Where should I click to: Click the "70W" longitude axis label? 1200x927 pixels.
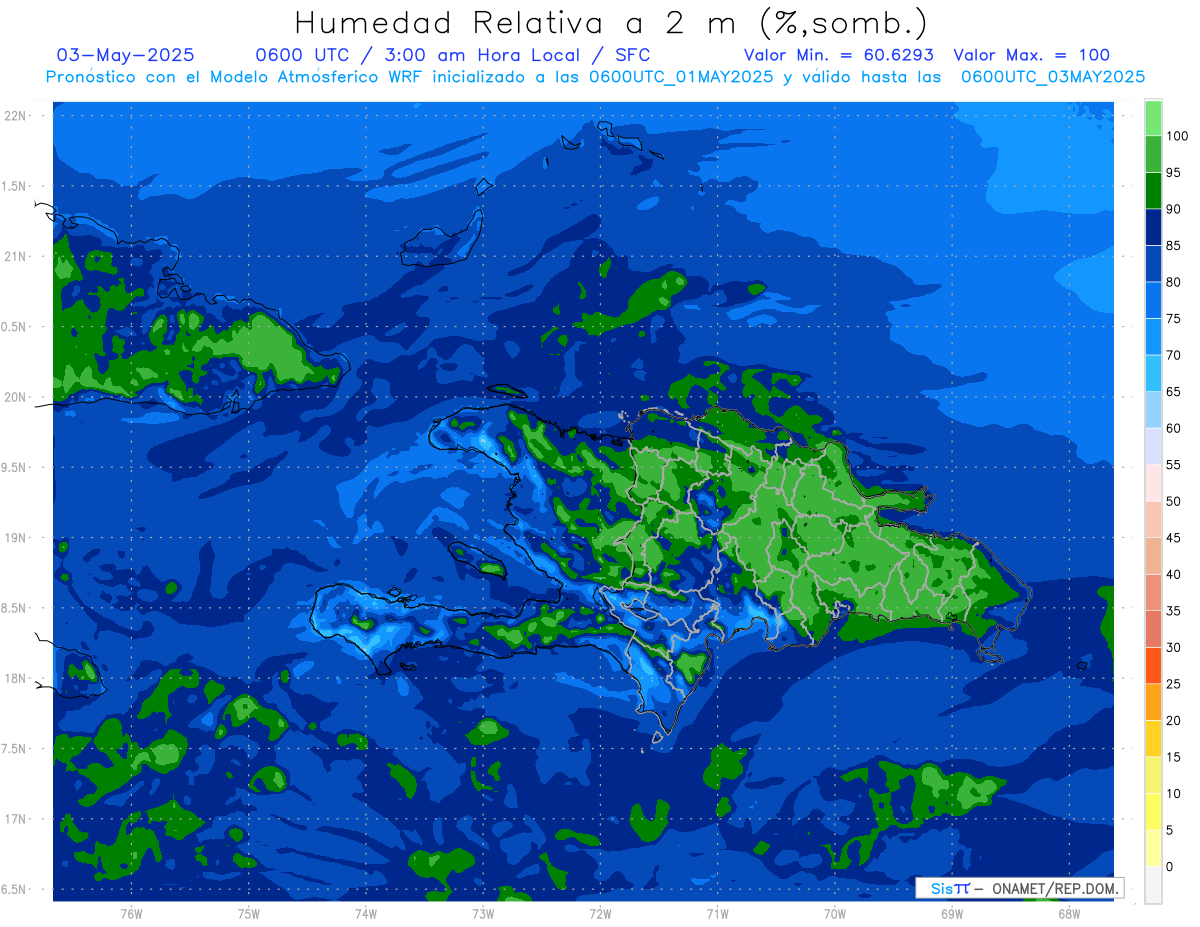coord(835,914)
